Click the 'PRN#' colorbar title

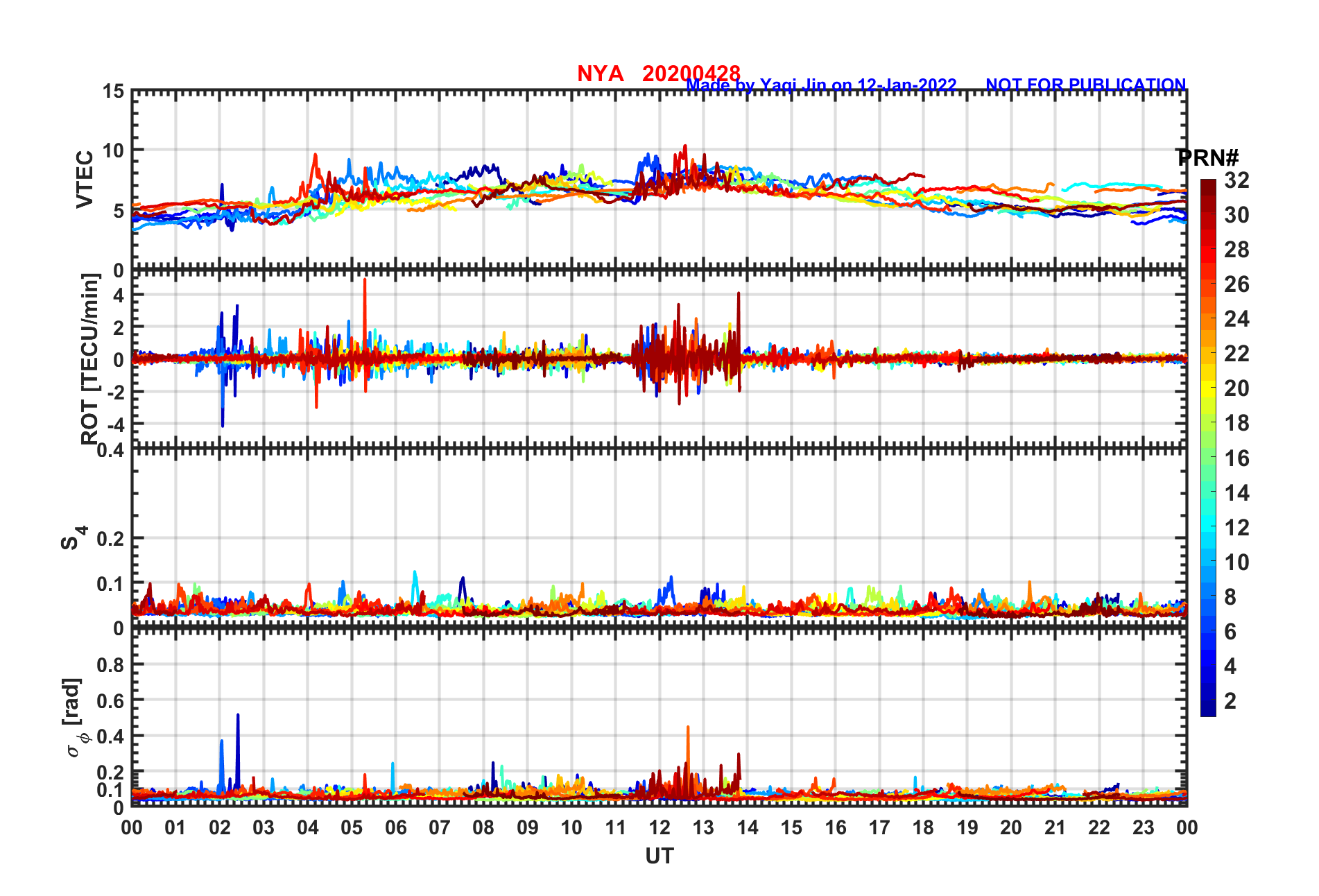point(1207,158)
